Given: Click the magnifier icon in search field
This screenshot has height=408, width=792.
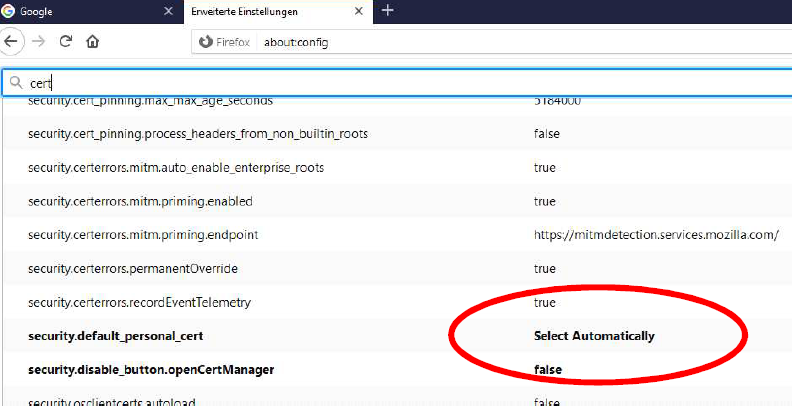Looking at the screenshot, I should (15, 83).
